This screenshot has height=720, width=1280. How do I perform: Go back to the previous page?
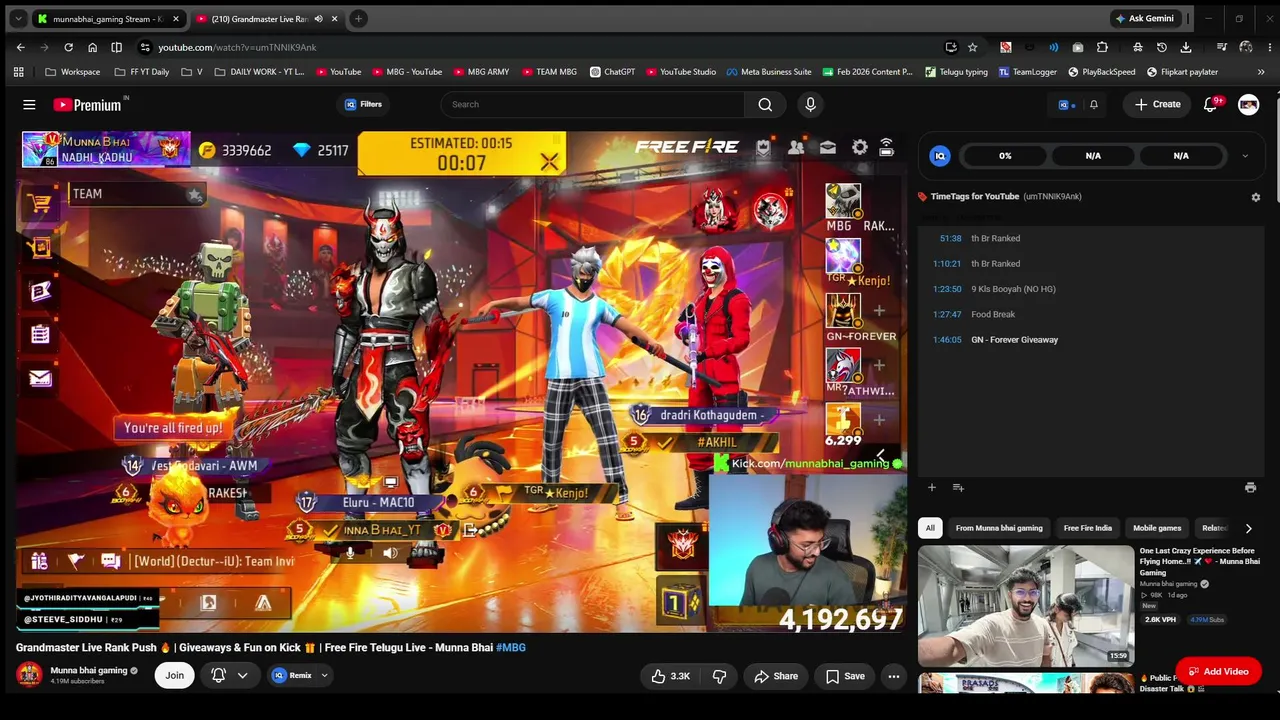click(20, 47)
